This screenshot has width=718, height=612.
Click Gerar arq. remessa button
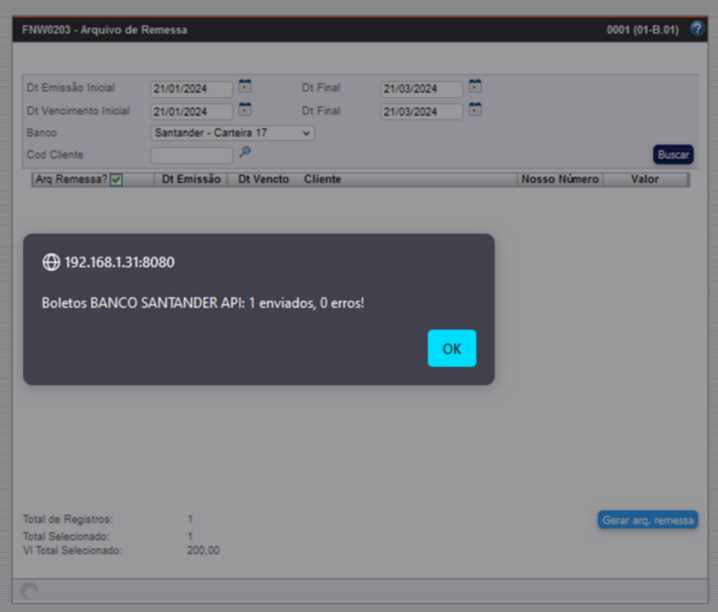coord(647,520)
